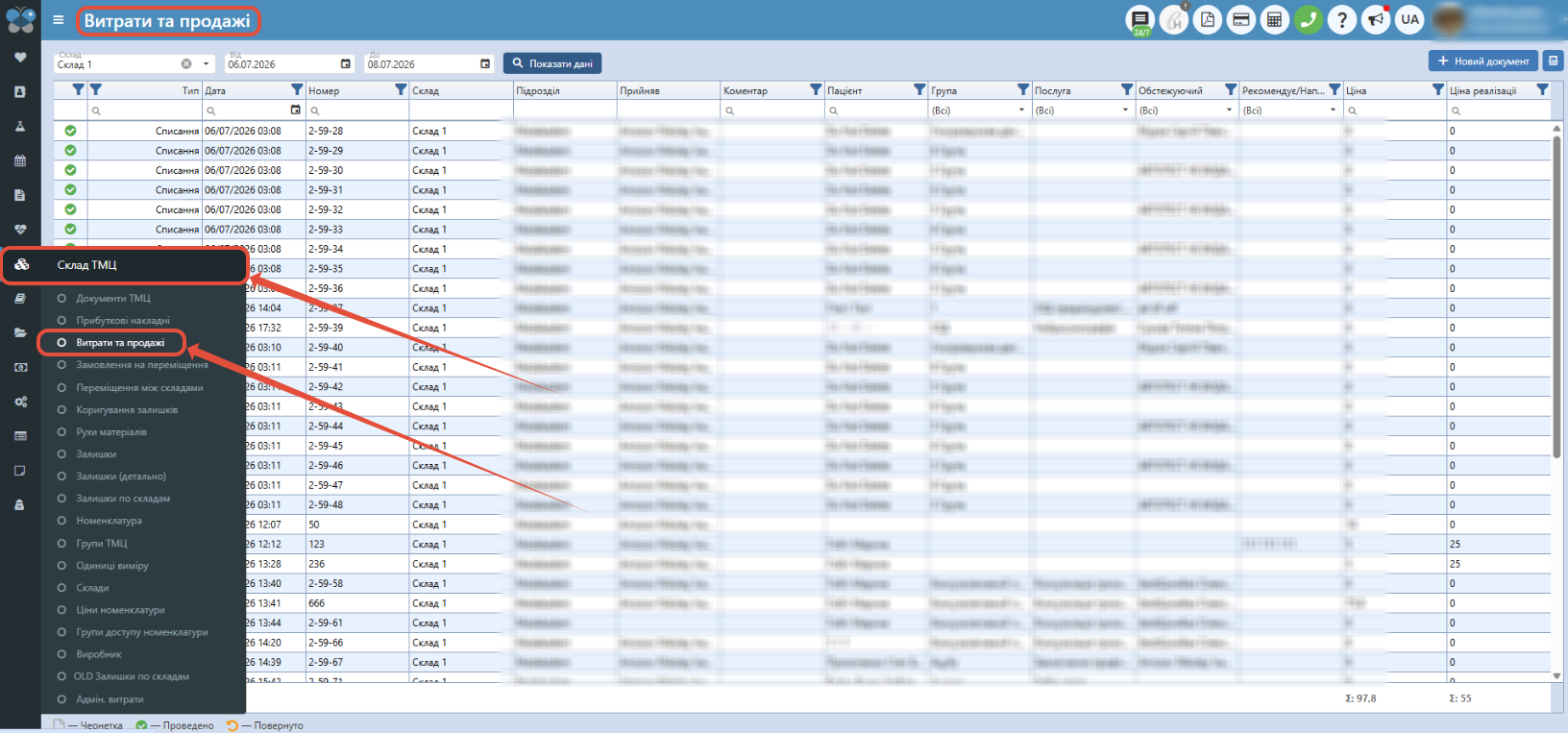Click the export icon beside Новий документ
Image resolution: width=1568 pixels, height=733 pixels.
point(1553,61)
